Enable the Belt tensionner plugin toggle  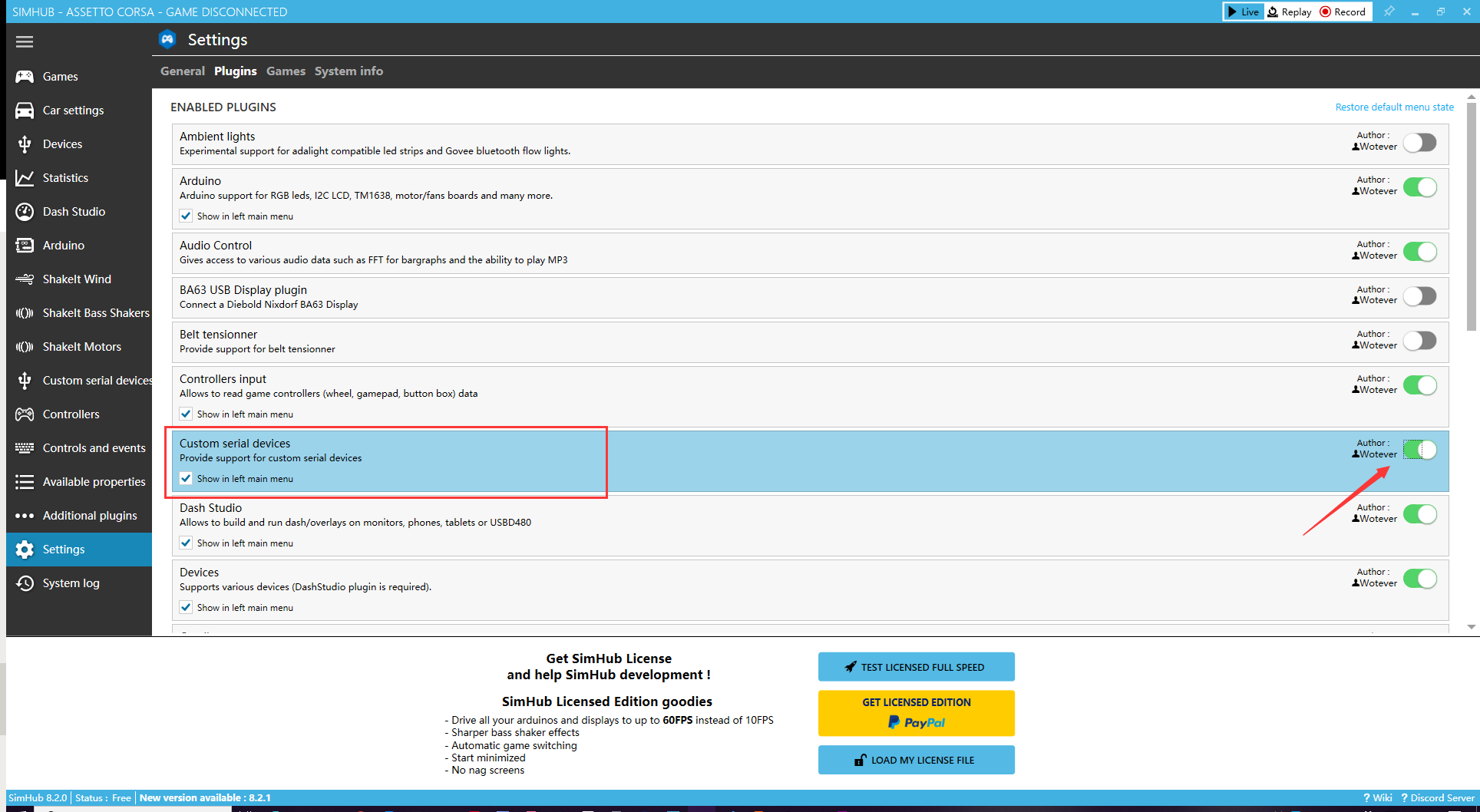(x=1420, y=341)
